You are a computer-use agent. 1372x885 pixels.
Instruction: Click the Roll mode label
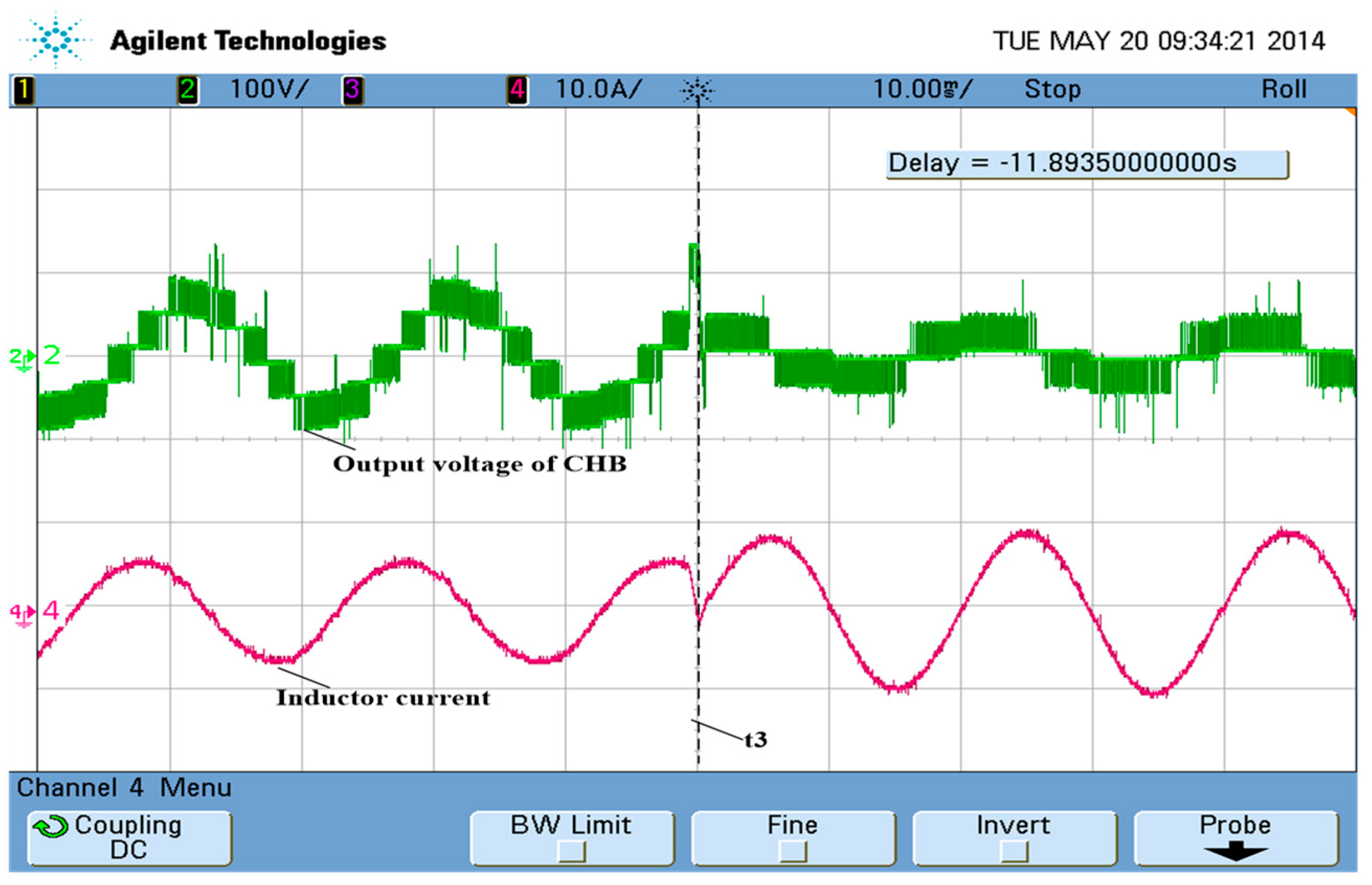click(x=1284, y=89)
